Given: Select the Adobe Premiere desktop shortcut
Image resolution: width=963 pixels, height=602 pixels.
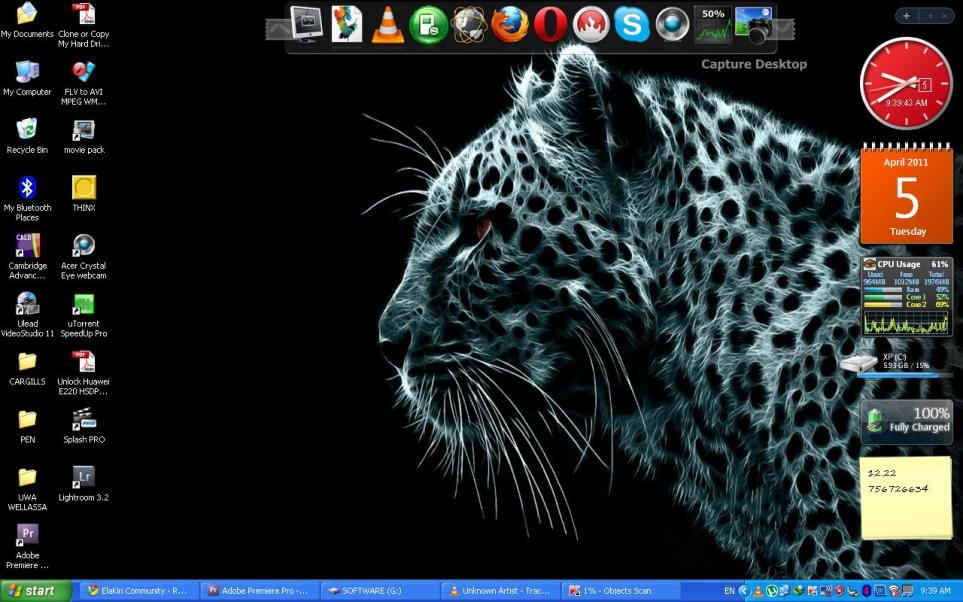Looking at the screenshot, I should coord(27,546).
